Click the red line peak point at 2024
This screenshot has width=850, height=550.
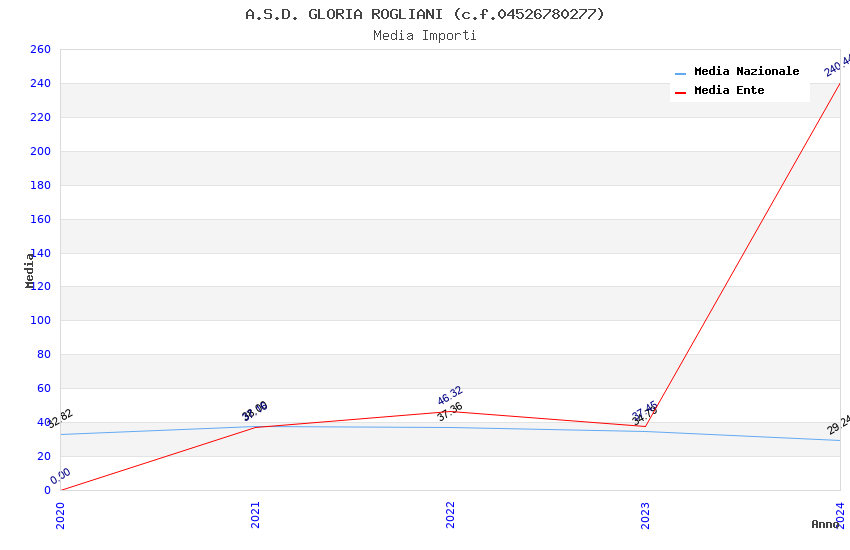pyautogui.click(x=840, y=83)
